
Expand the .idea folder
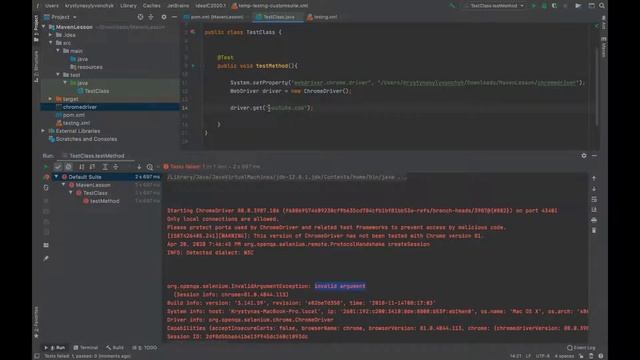point(51,35)
